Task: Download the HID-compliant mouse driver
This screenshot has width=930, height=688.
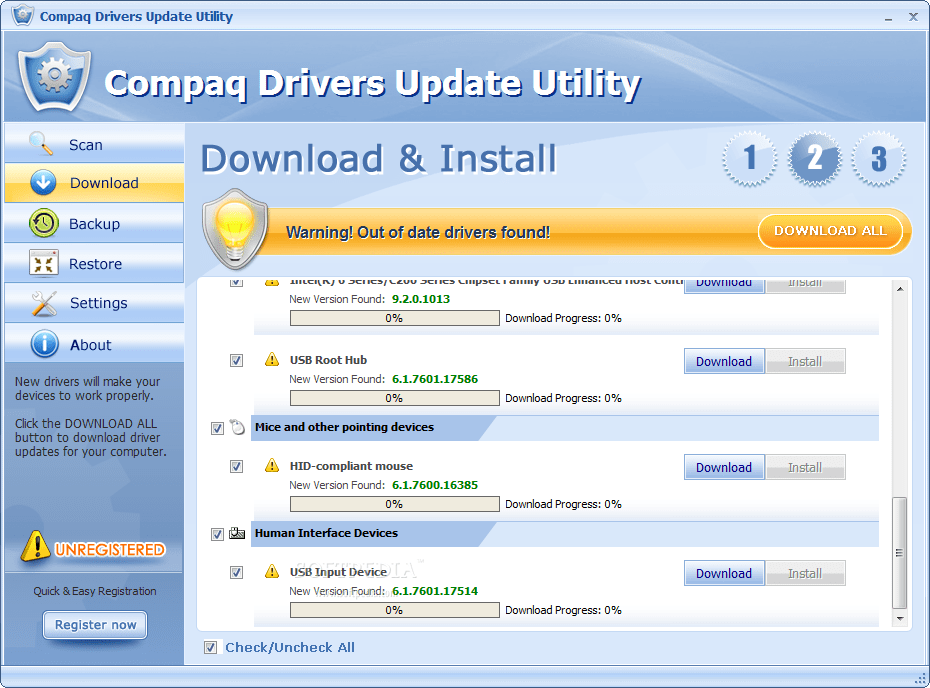Action: 724,467
